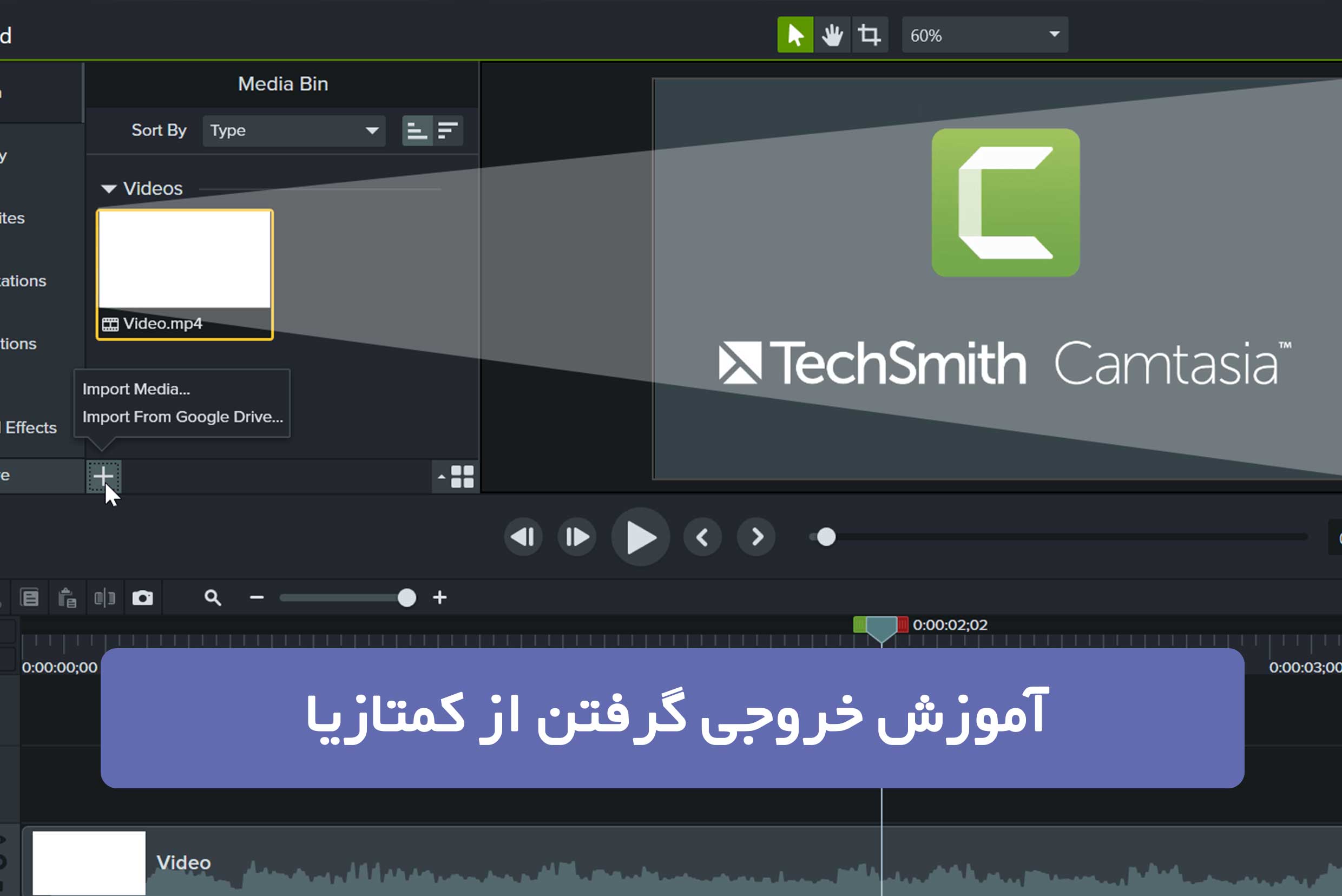The image size is (1342, 896).
Task: Click the red playhead out-point handle
Action: 903,624
